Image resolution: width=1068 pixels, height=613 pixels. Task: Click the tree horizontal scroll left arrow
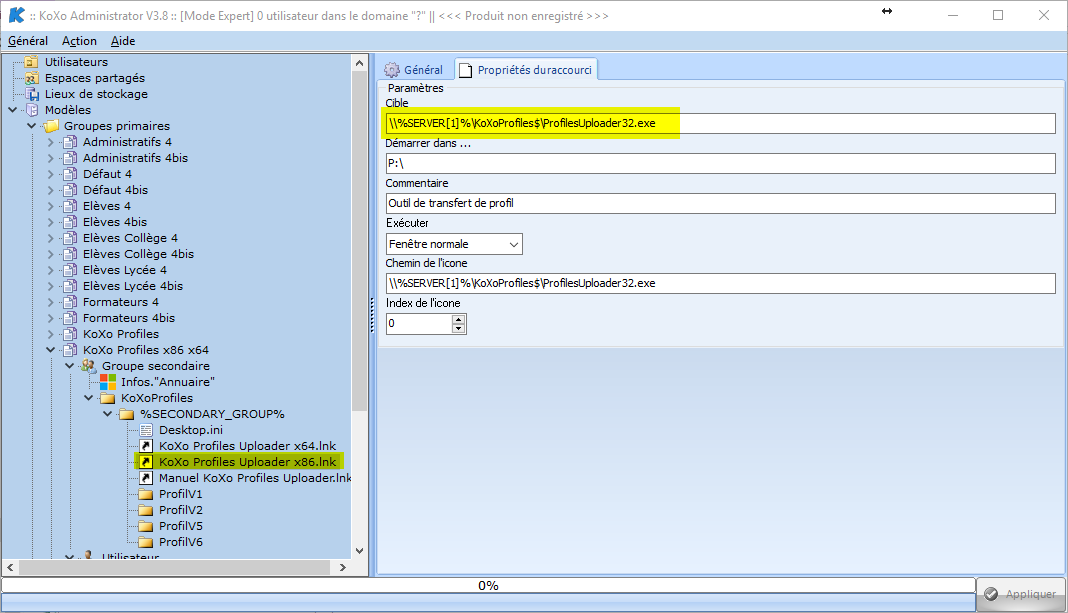[10, 567]
